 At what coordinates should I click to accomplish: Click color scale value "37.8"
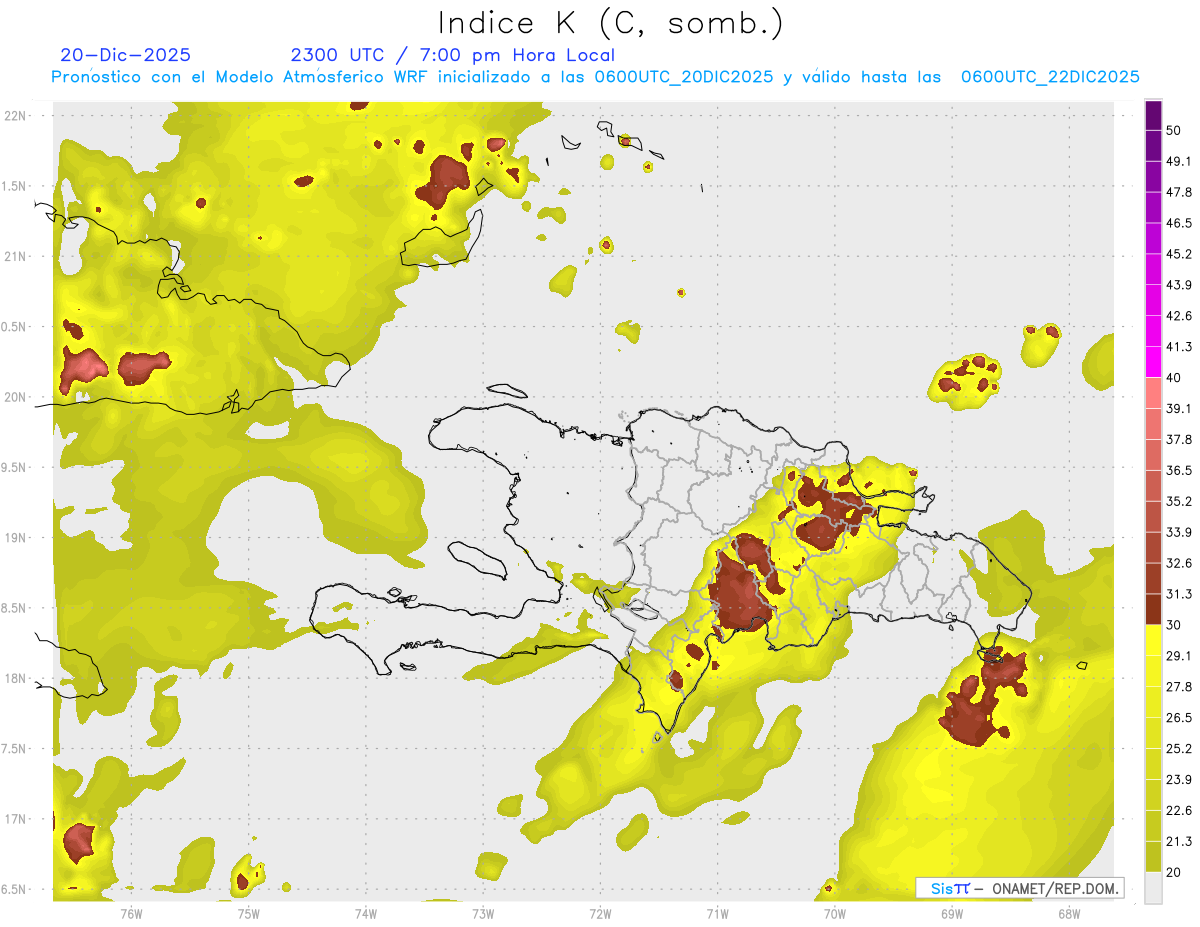coord(1179,439)
